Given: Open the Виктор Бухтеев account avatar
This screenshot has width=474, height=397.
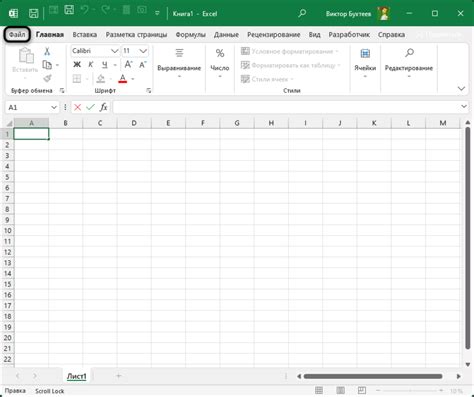Looking at the screenshot, I should [x=384, y=14].
